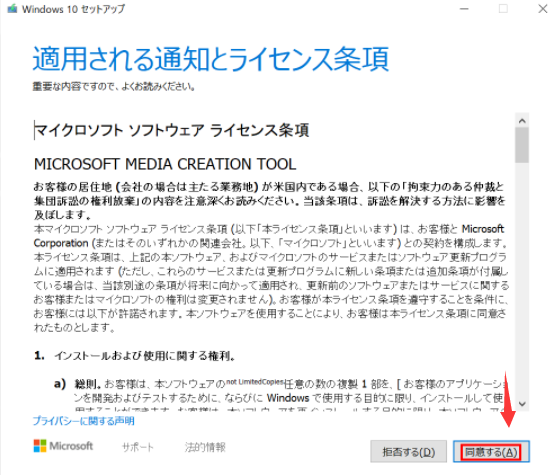Click the bold paragraph starting お客様の居住地
Image resolution: width=560 pixels, height=475 pixels.
tap(270, 201)
